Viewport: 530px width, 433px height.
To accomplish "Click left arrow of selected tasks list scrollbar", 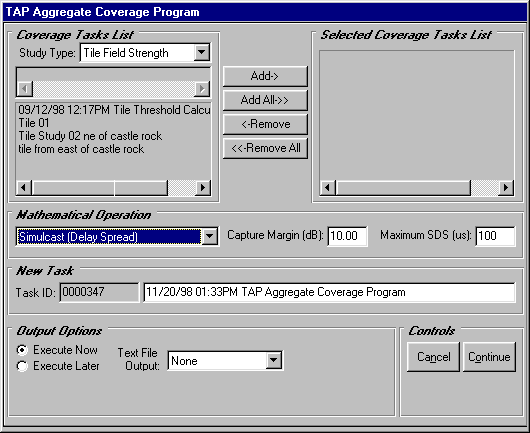I will pos(328,188).
